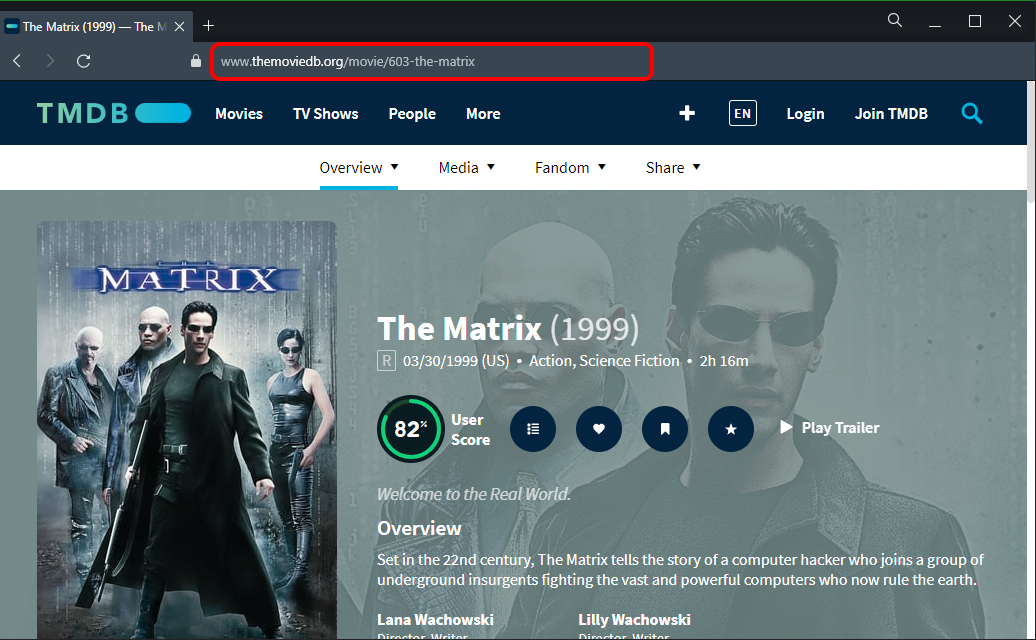The image size is (1036, 640).
Task: Mark The Matrix as favorite with heart icon
Action: pyautogui.click(x=599, y=429)
